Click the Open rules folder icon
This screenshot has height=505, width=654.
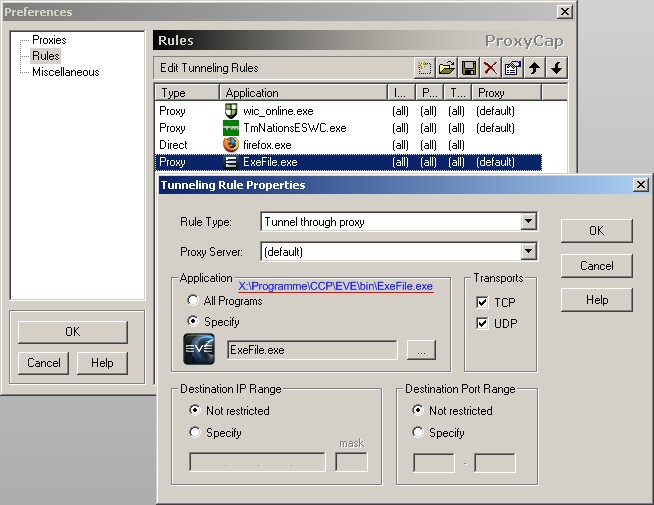coord(447,68)
